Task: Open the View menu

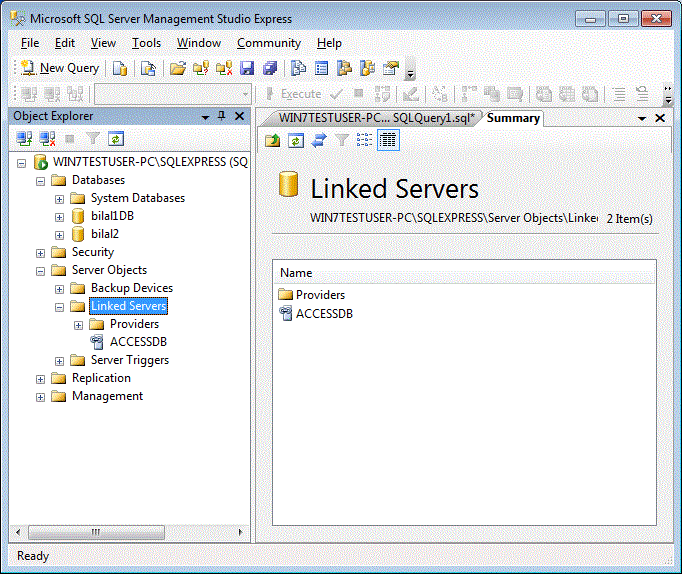Action: [x=103, y=43]
